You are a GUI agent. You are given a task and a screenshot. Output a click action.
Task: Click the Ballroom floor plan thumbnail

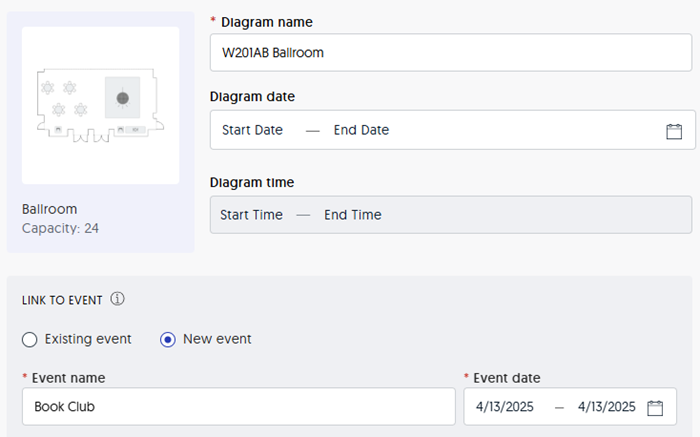(x=100, y=105)
